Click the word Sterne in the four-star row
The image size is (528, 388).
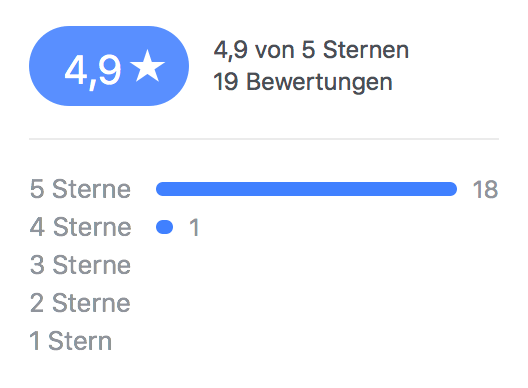92,227
